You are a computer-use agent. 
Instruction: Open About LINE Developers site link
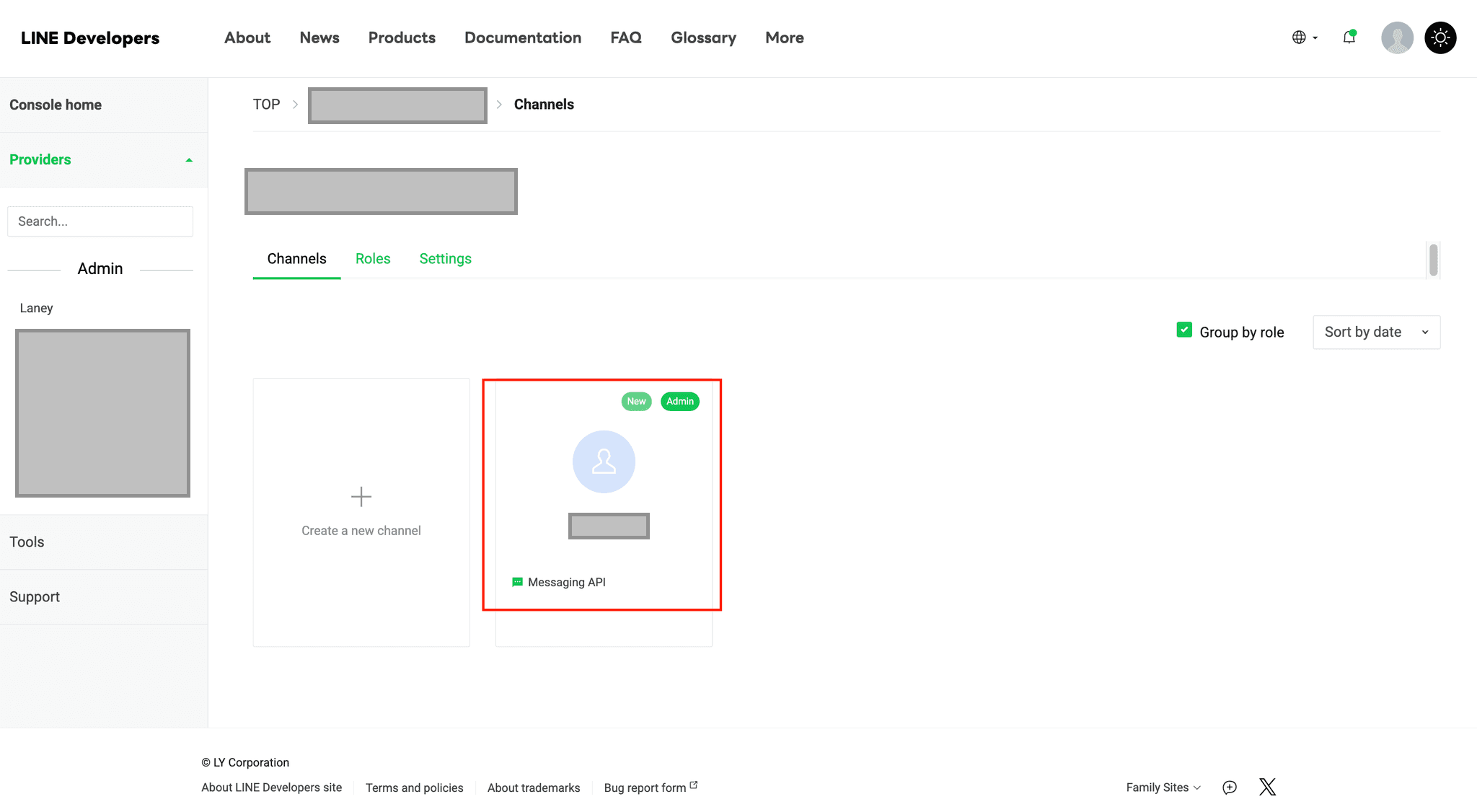[x=271, y=787]
